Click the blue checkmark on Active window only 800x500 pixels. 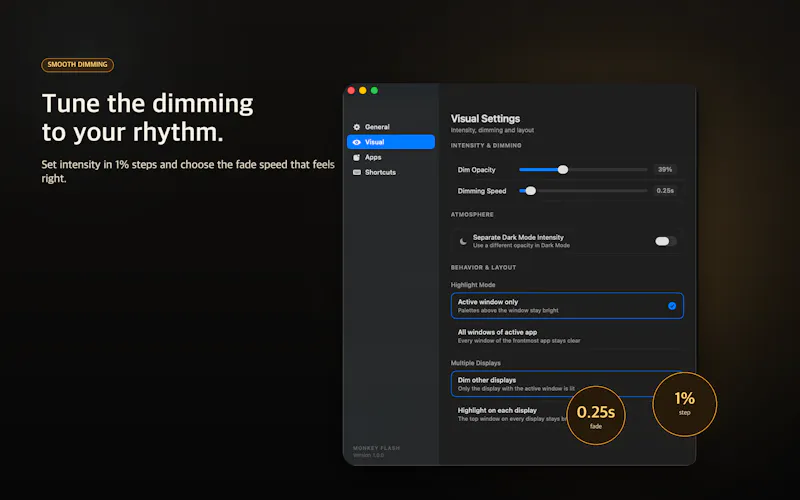coord(672,306)
